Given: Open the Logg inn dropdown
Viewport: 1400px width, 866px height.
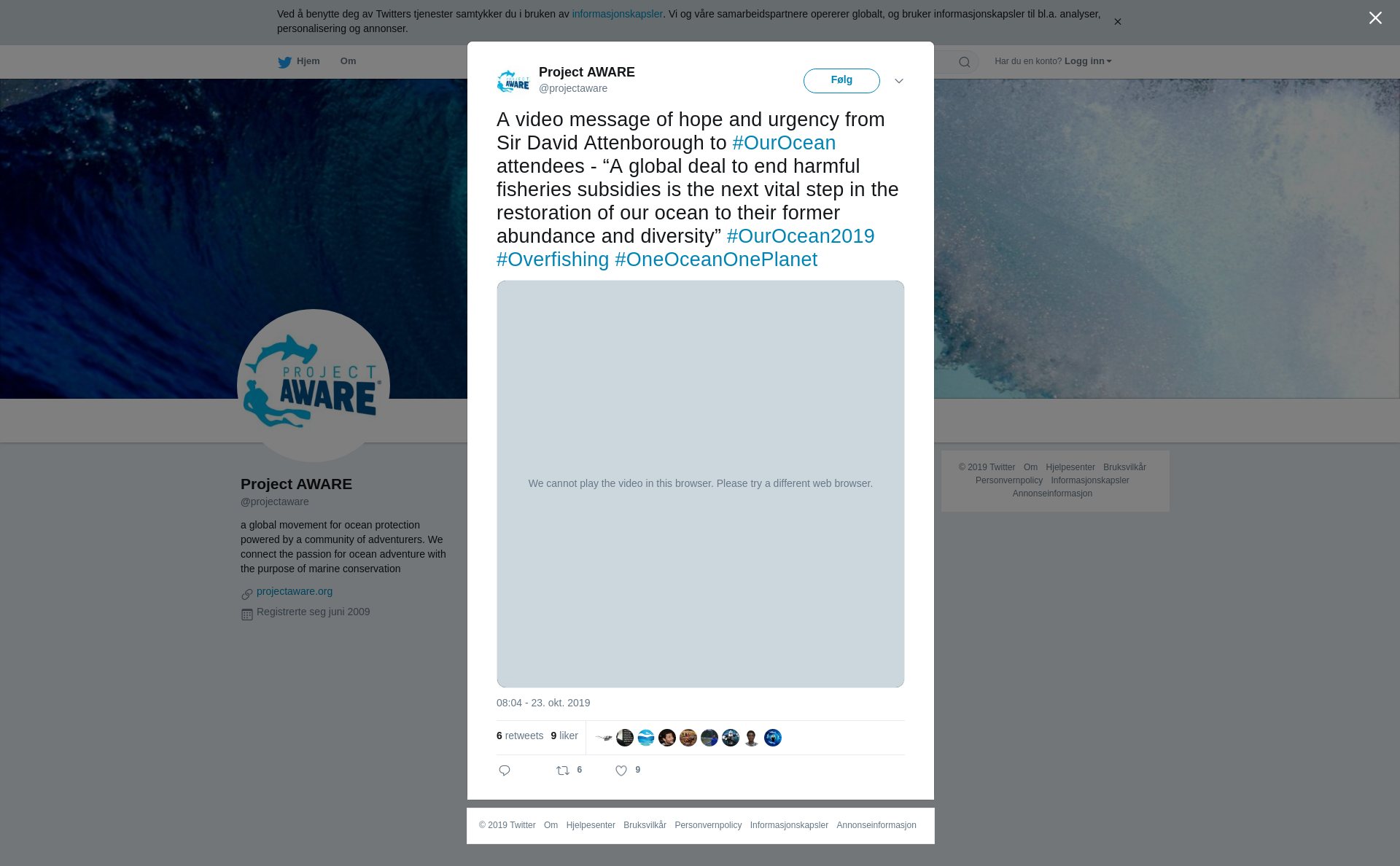Looking at the screenshot, I should pos(1088,61).
